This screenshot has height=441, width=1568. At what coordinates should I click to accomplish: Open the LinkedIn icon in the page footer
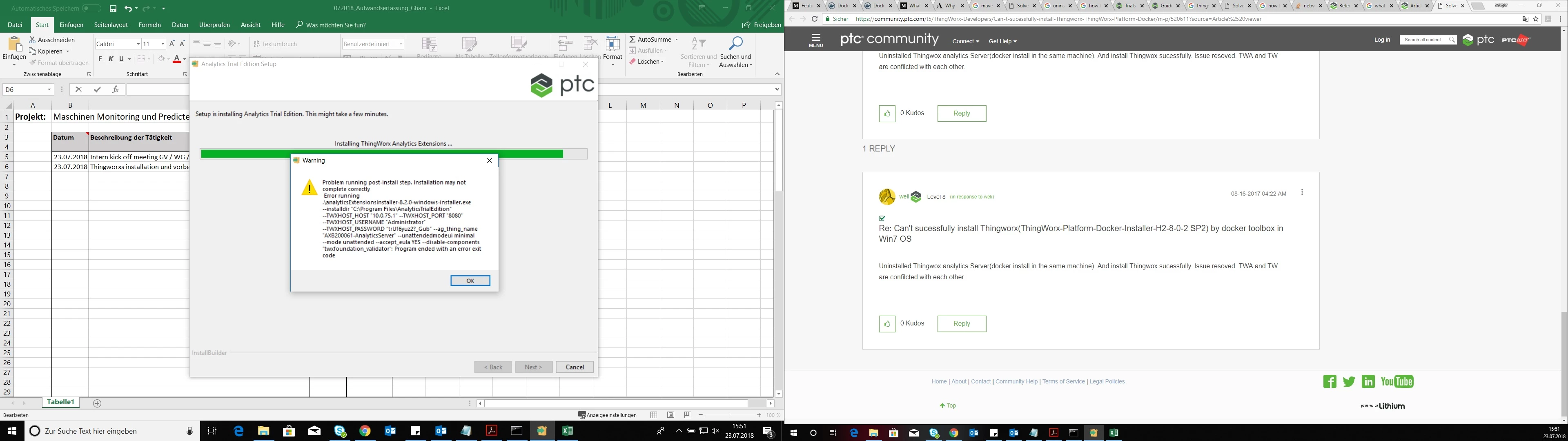[x=1368, y=382]
